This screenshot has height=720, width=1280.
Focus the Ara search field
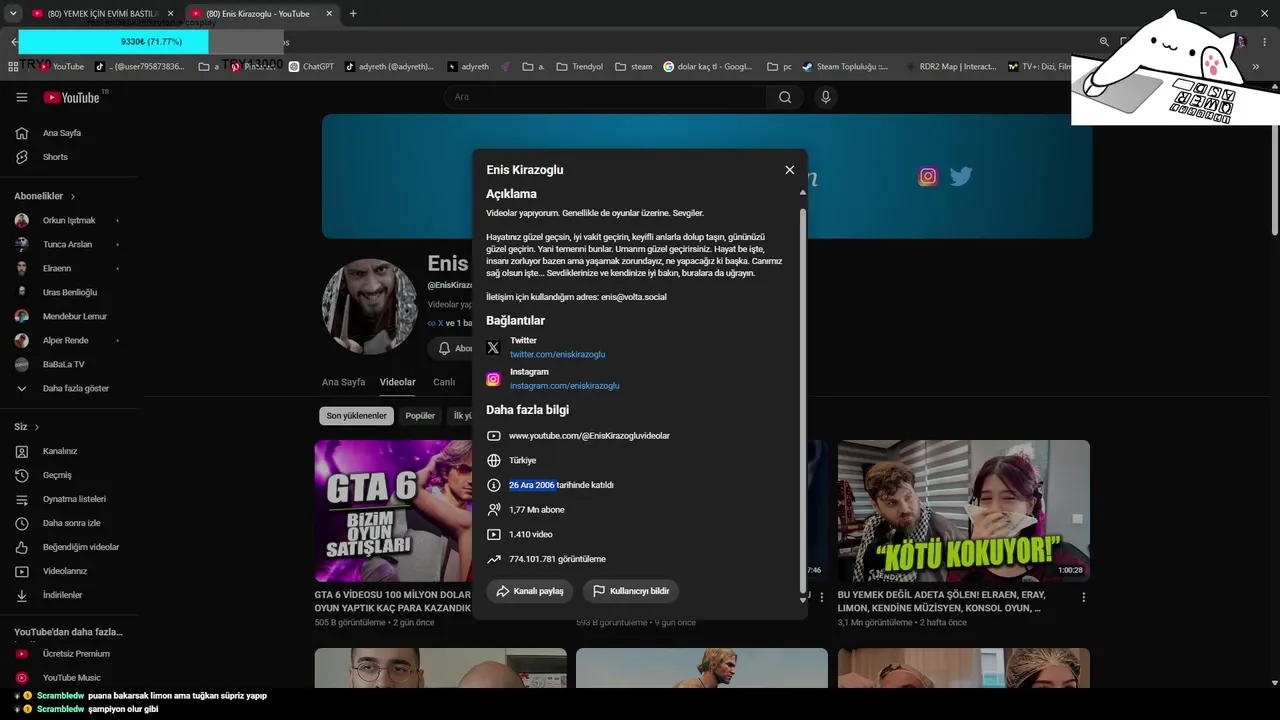click(x=605, y=97)
